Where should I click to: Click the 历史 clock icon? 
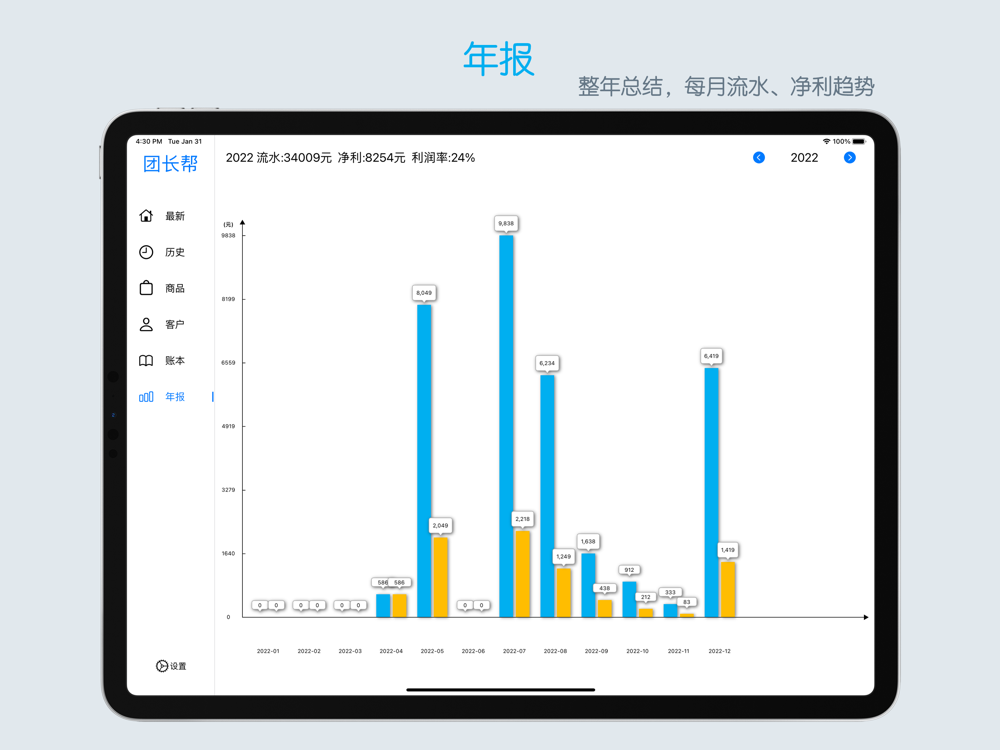tap(146, 252)
